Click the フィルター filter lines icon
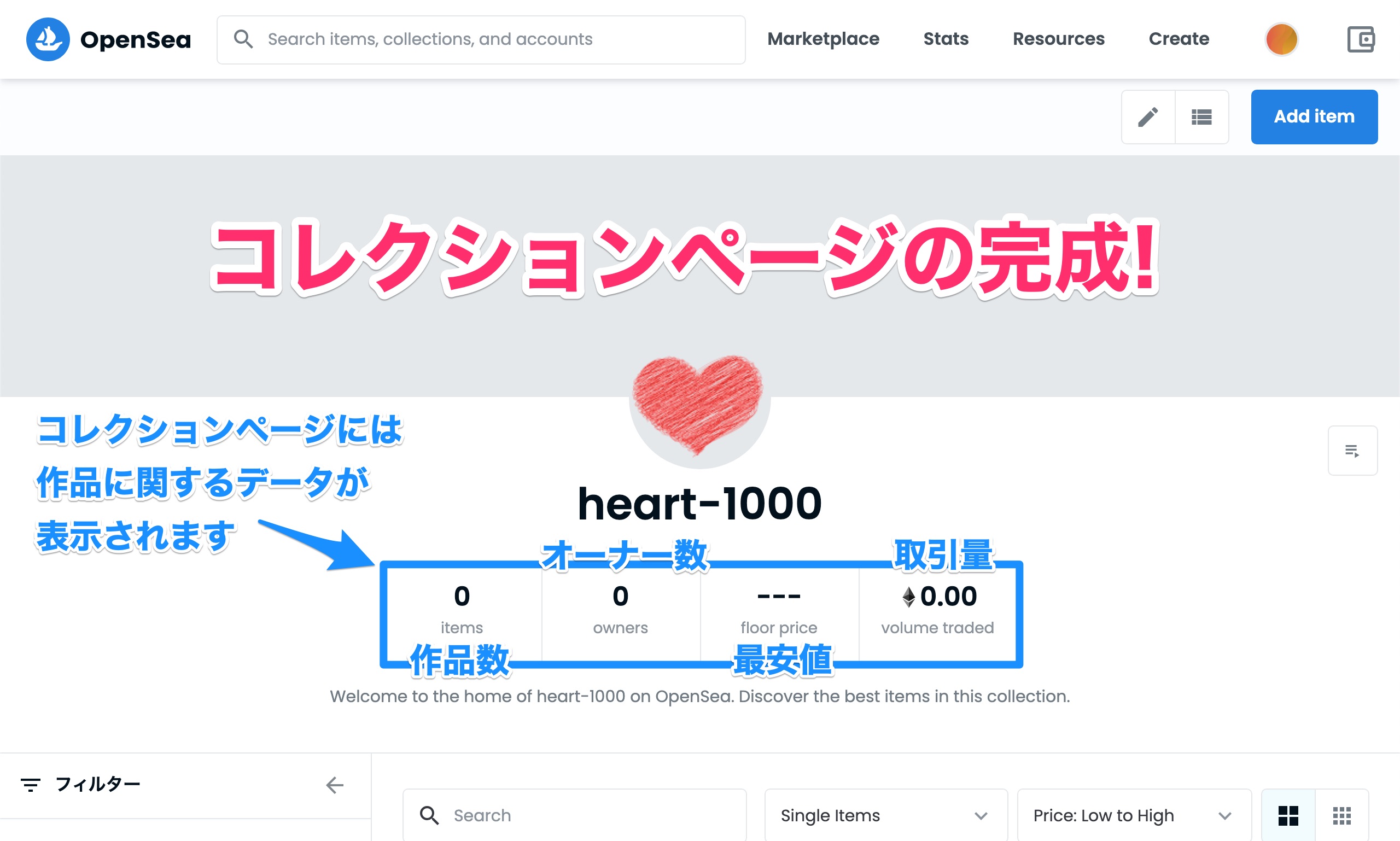Image resolution: width=1400 pixels, height=841 pixels. pyautogui.click(x=31, y=785)
